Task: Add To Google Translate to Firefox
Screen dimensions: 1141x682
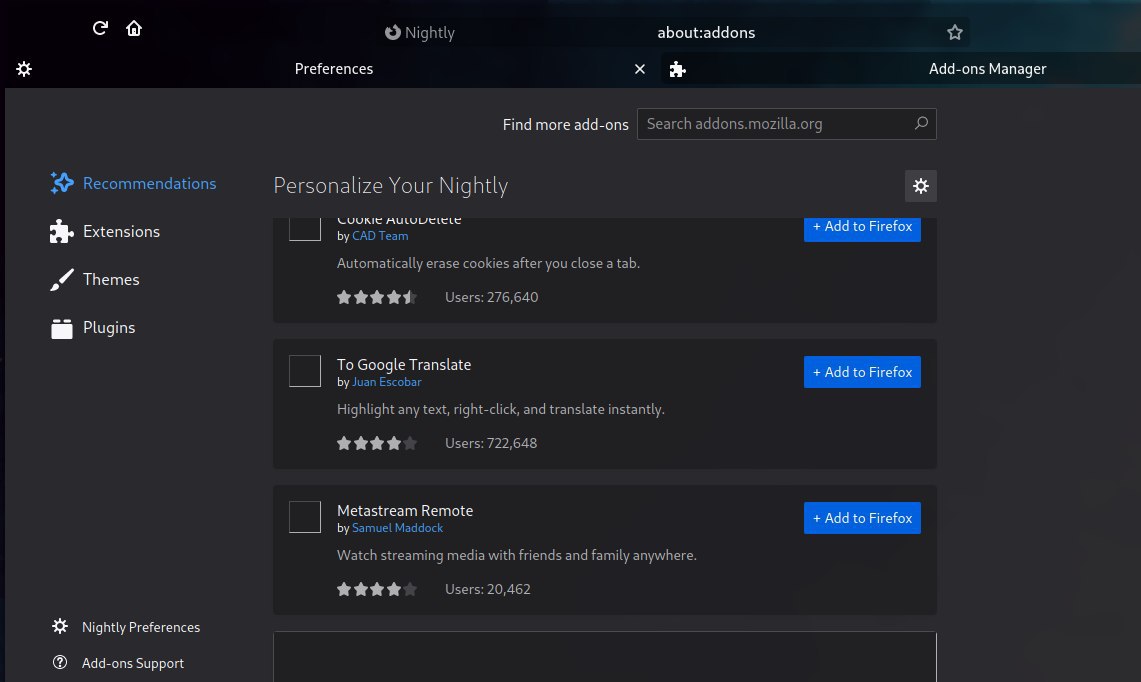Action: tap(862, 372)
